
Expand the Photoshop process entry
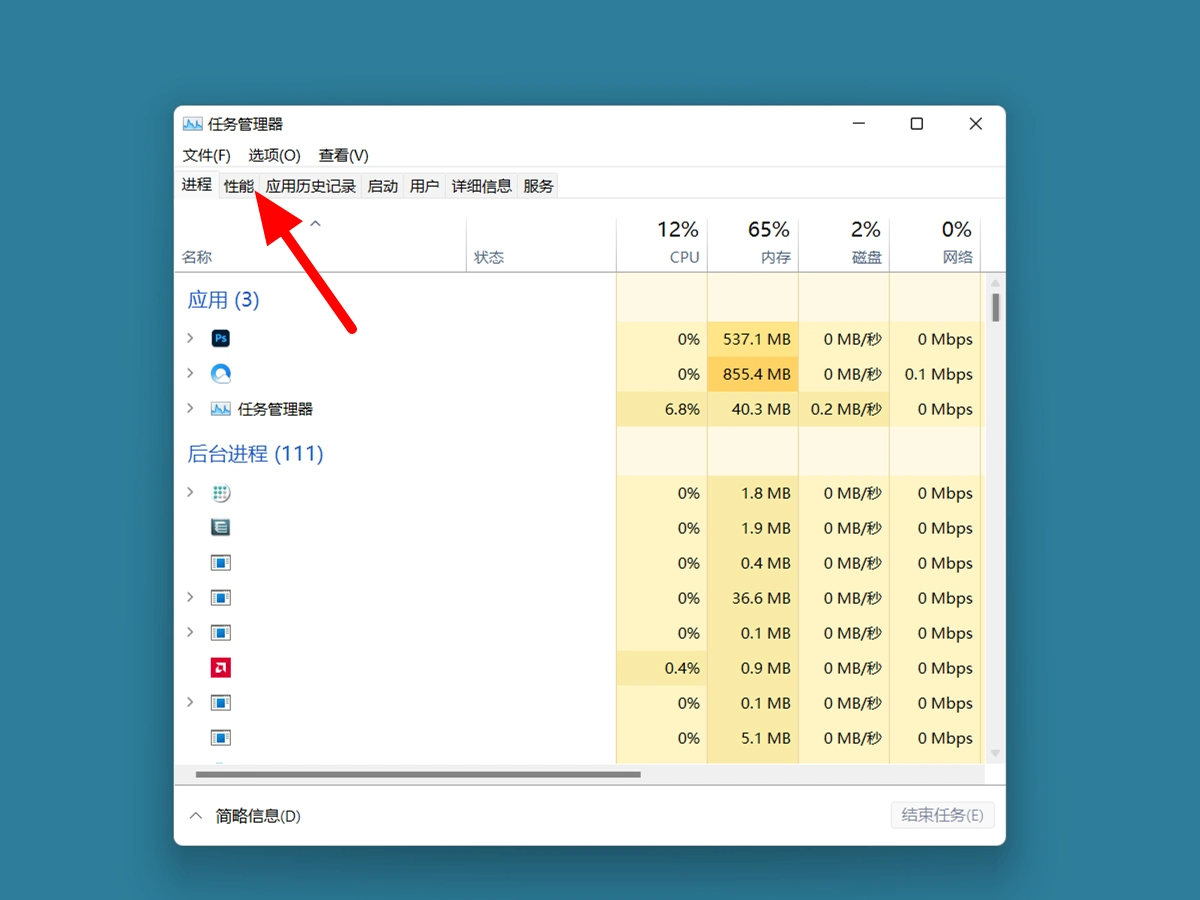[x=190, y=338]
